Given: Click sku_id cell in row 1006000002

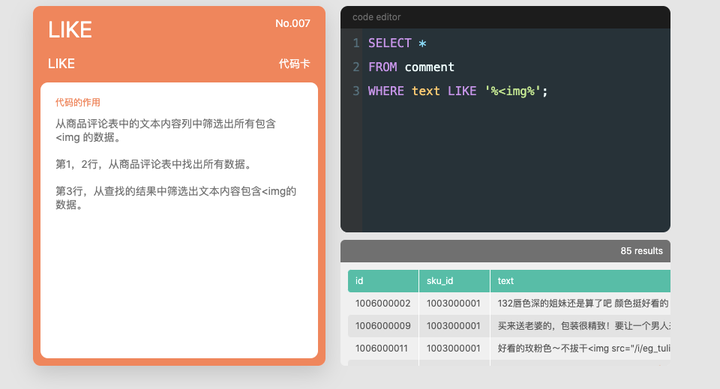Looking at the screenshot, I should click(x=454, y=303).
